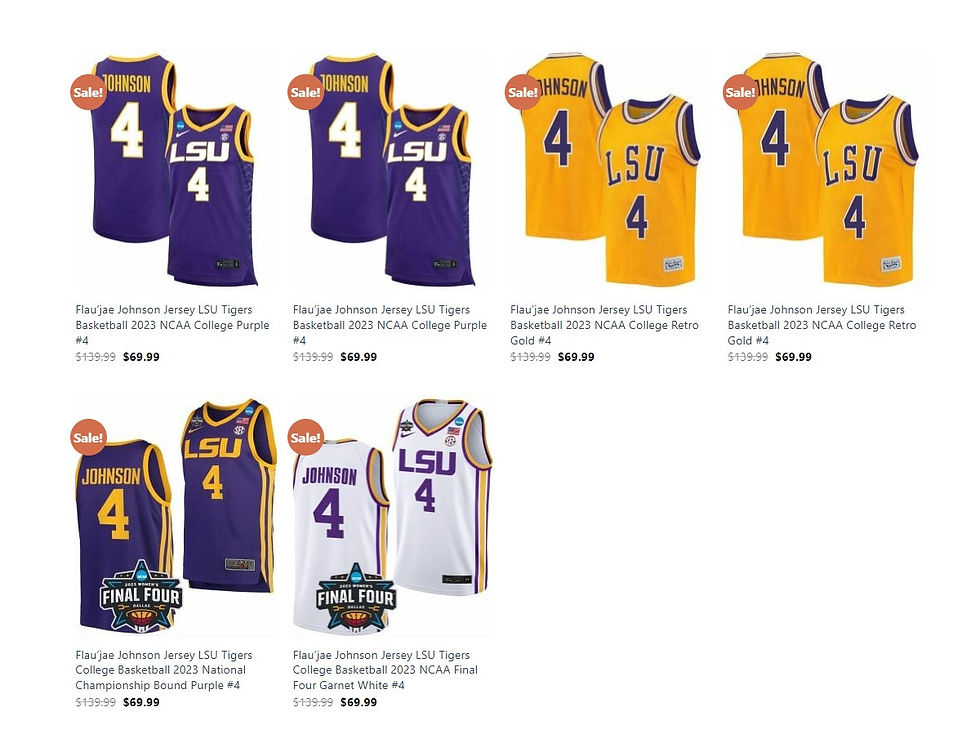Open the white Garnet jersey product image

tap(393, 516)
